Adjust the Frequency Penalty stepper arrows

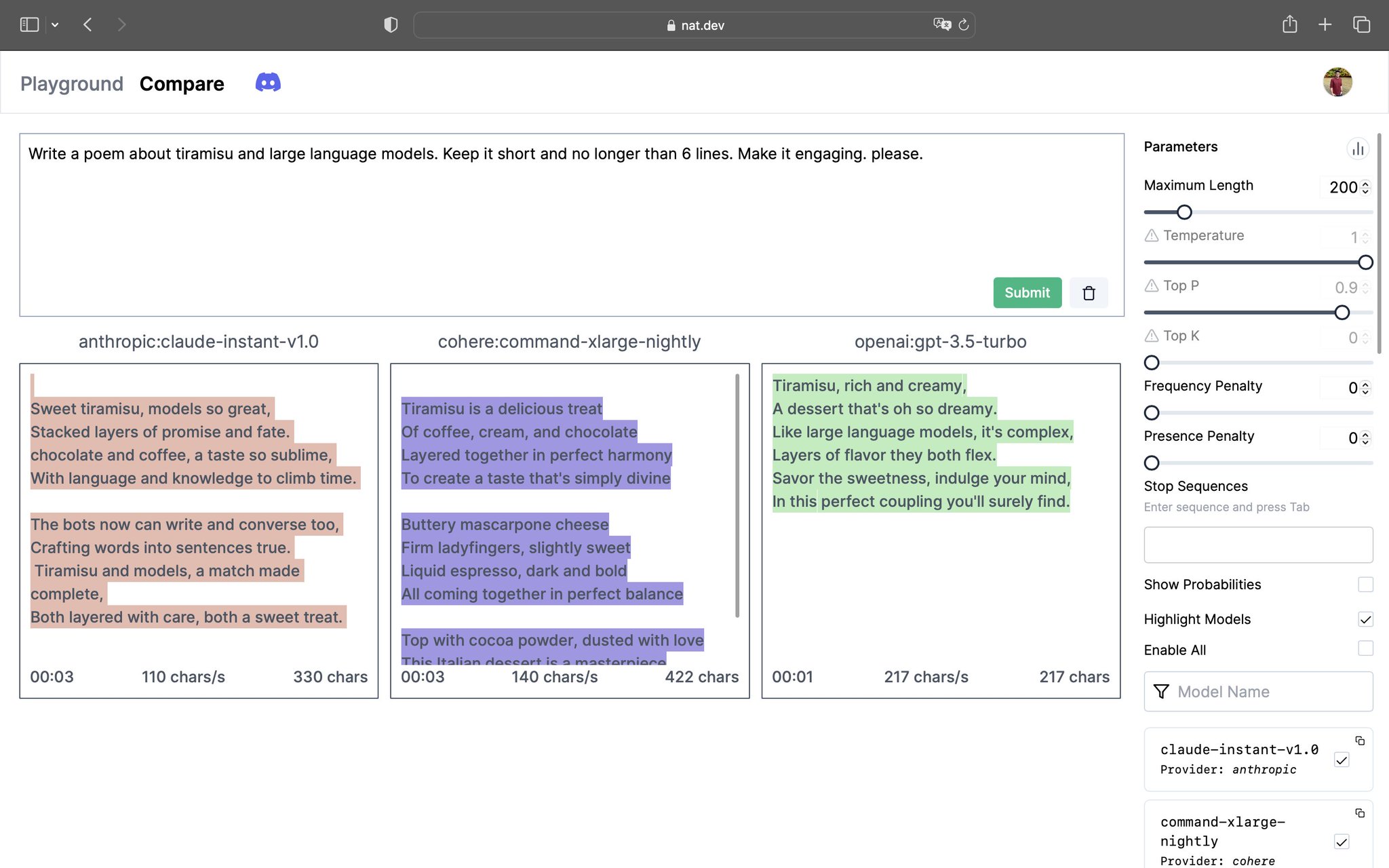1365,388
